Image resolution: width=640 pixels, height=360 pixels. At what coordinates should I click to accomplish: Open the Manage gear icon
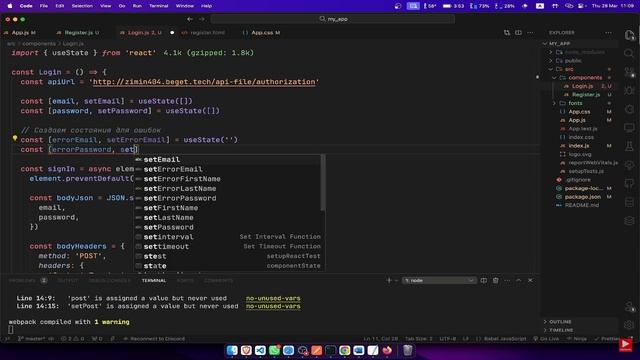(x=629, y=324)
